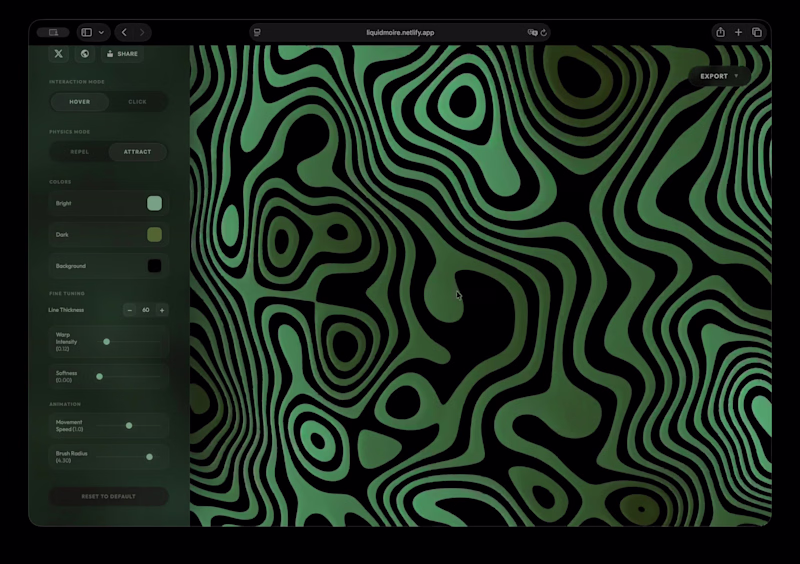Click the 'FINE TUNING' heading
The height and width of the screenshot is (564, 800).
coord(67,293)
